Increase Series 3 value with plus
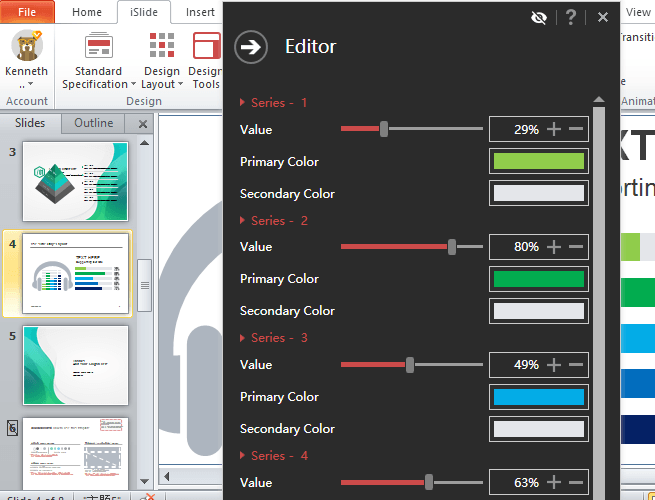 pos(554,365)
